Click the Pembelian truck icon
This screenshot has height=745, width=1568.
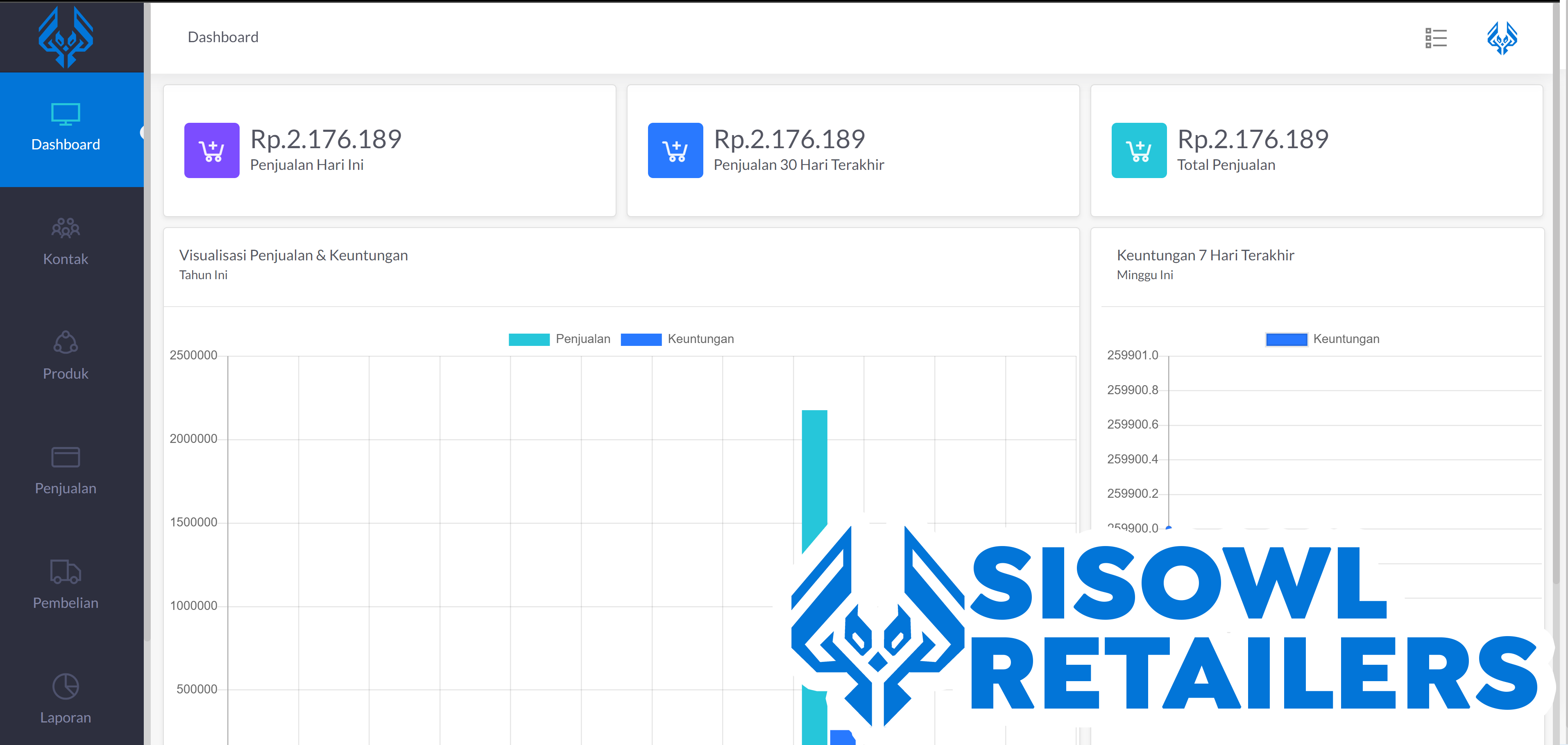66,572
